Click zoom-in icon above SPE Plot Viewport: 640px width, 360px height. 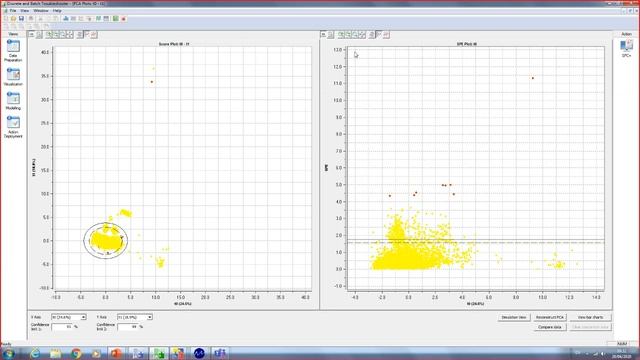click(x=341, y=35)
